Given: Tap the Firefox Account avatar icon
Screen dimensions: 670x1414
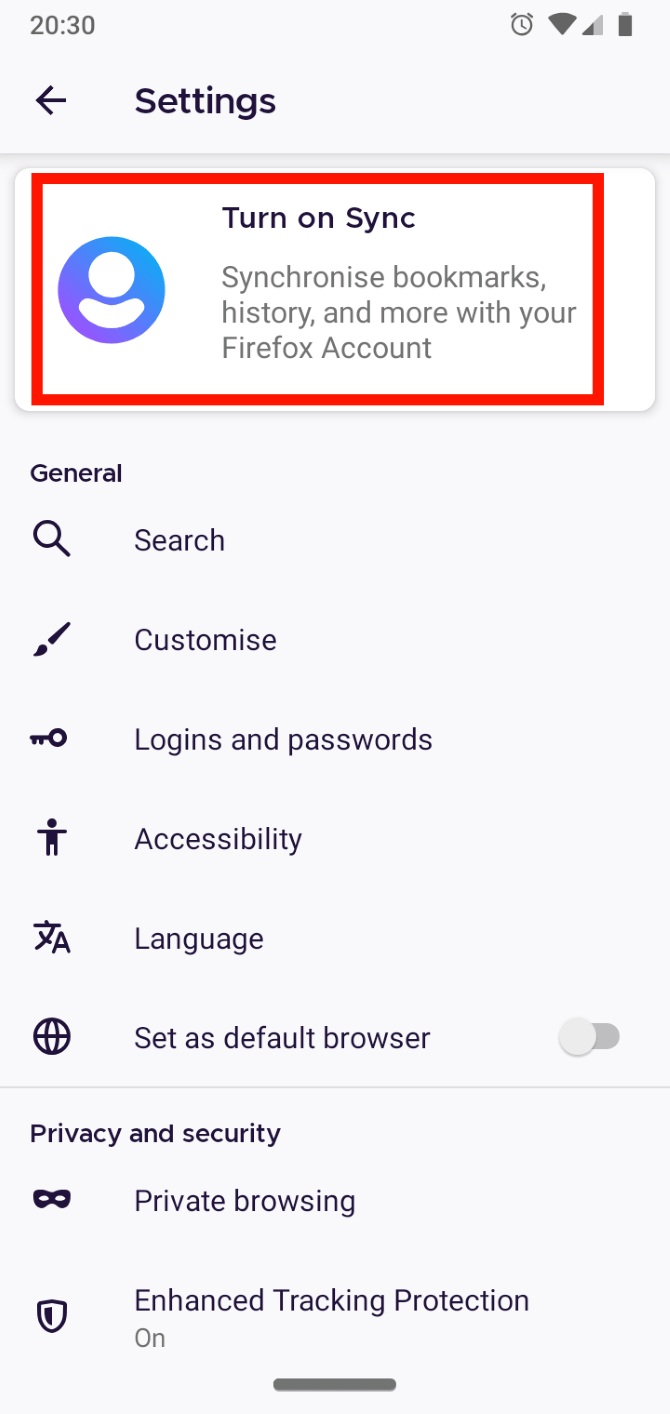Looking at the screenshot, I should coord(111,290).
